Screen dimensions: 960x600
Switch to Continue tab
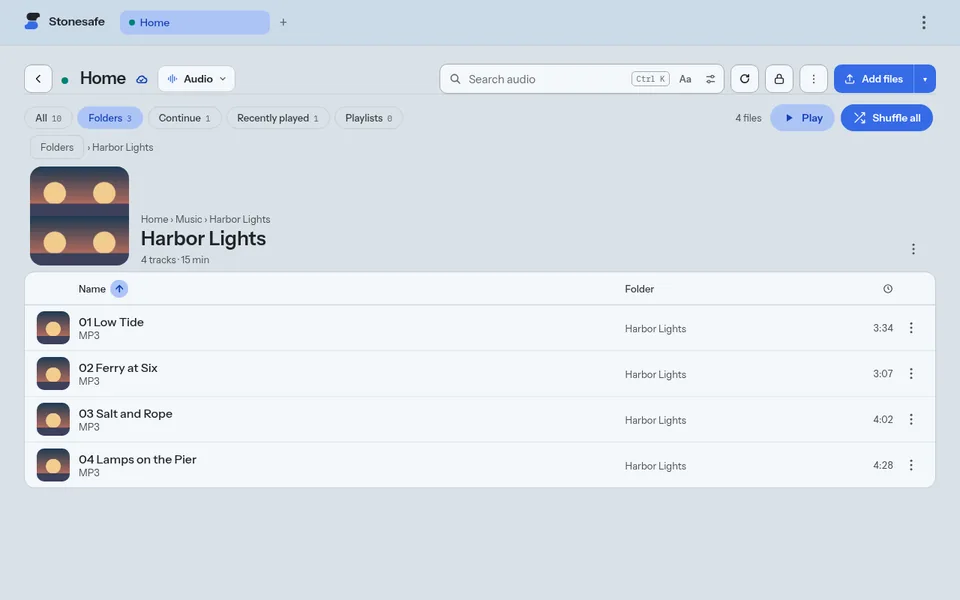(184, 118)
